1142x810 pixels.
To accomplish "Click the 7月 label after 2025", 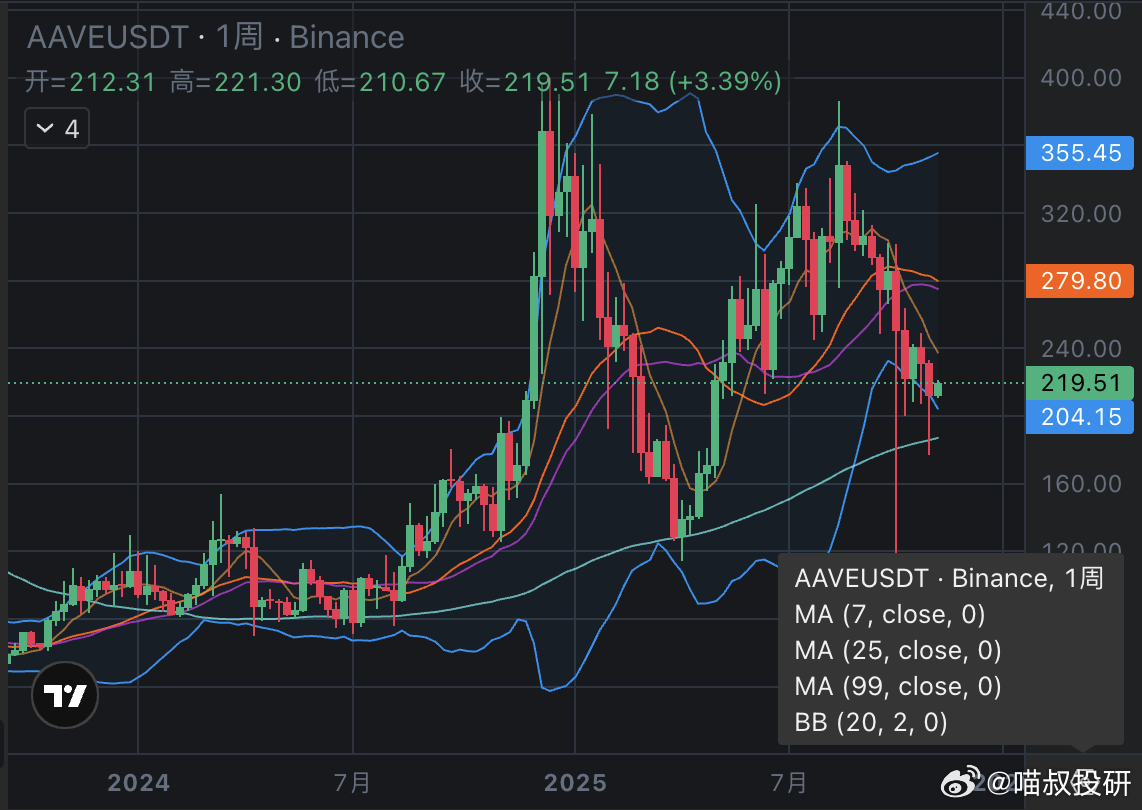I will click(x=789, y=783).
